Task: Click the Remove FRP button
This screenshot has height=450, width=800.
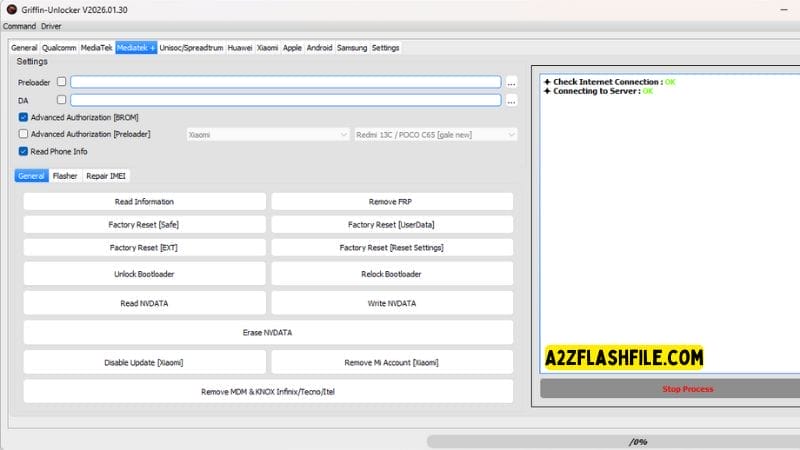Action: click(x=392, y=202)
